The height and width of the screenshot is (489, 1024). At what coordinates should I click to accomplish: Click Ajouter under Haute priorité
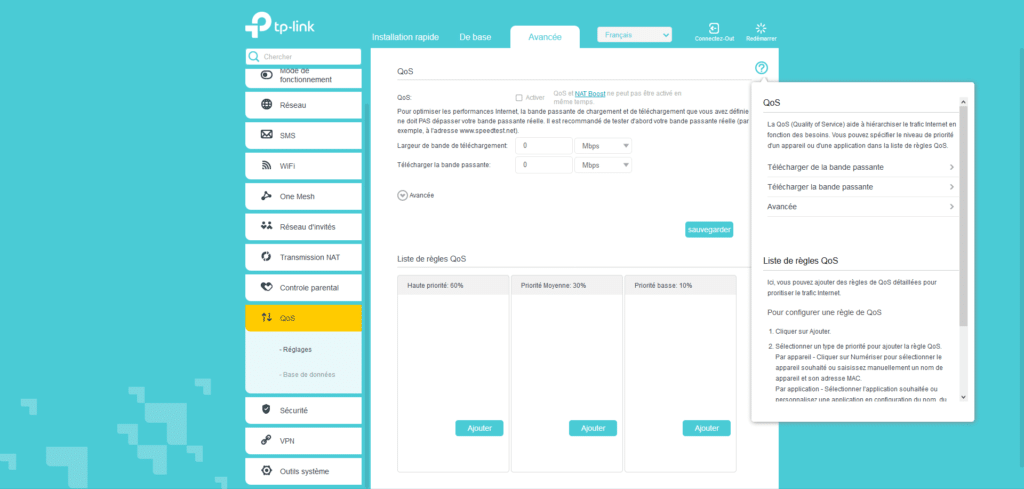coord(479,428)
